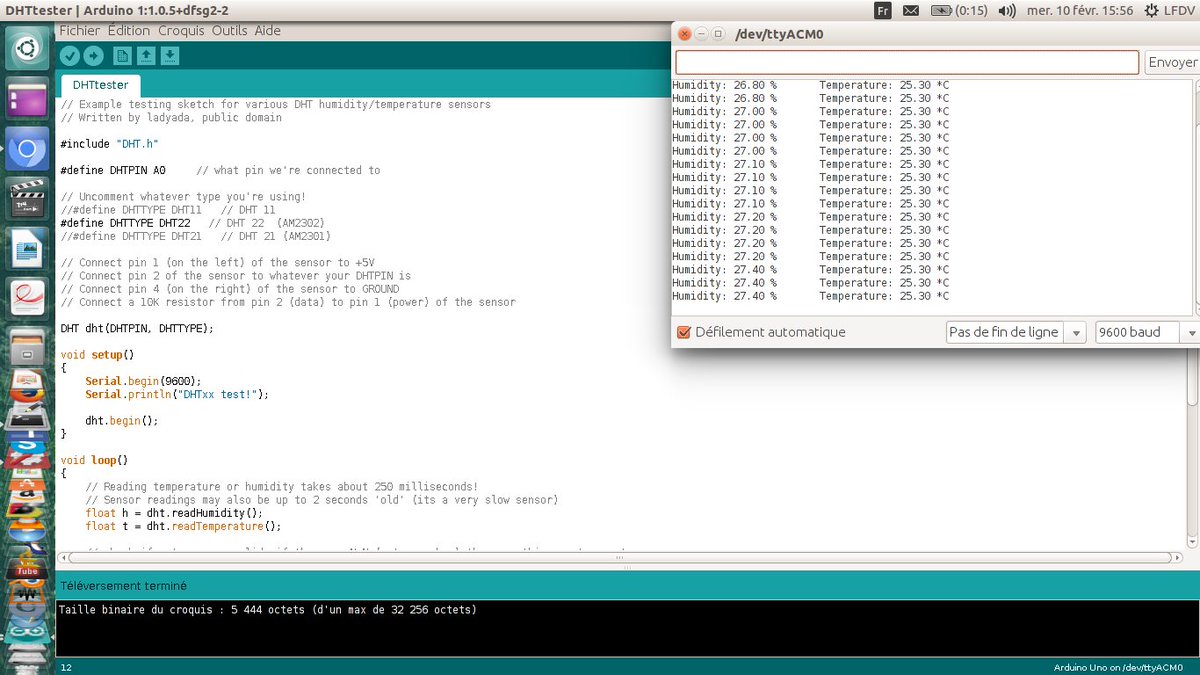Viewport: 1200px width, 675px height.
Task: Click the Save sketch down-arrow icon
Action: tap(169, 56)
